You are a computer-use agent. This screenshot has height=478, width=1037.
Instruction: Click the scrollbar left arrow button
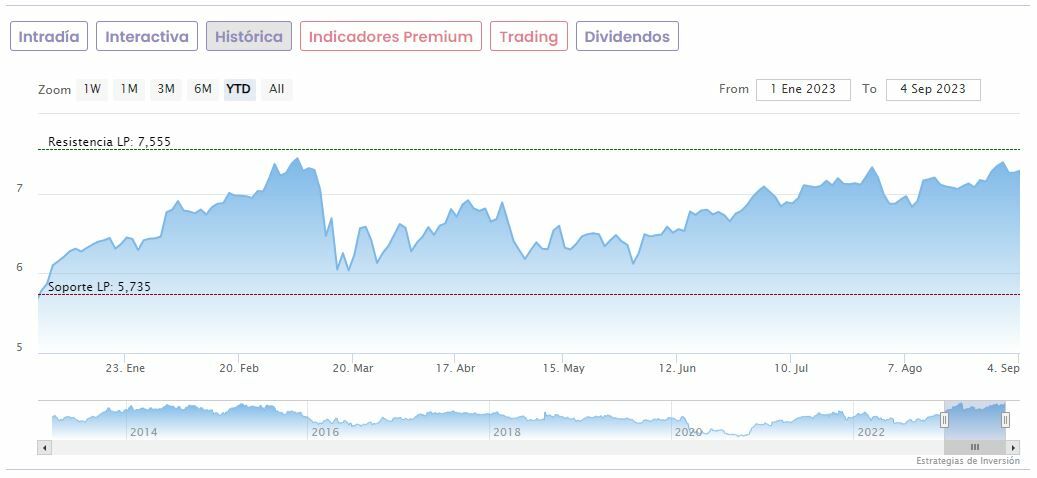(x=44, y=447)
